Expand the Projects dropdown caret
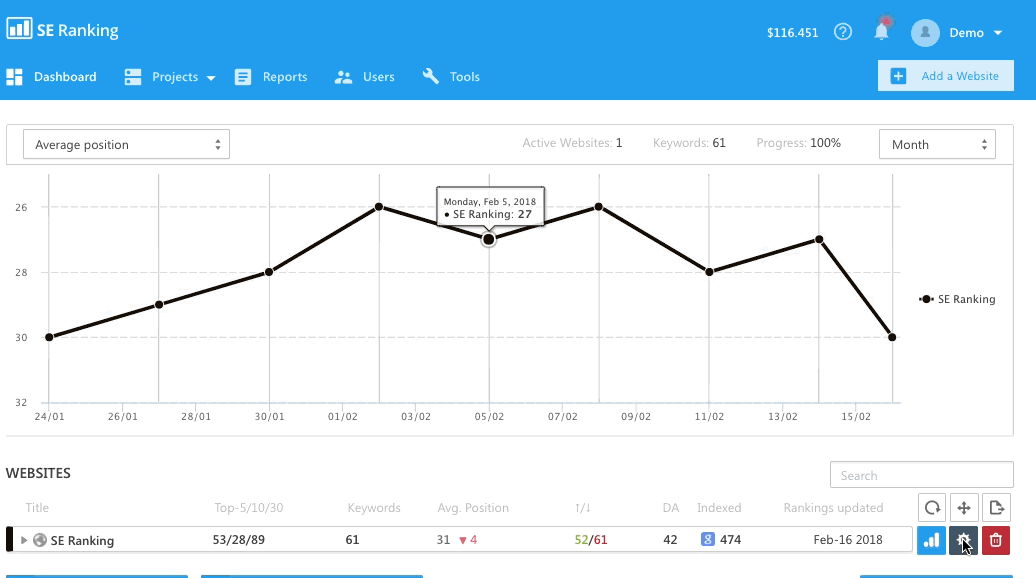Image resolution: width=1036 pixels, height=578 pixels. [211, 78]
